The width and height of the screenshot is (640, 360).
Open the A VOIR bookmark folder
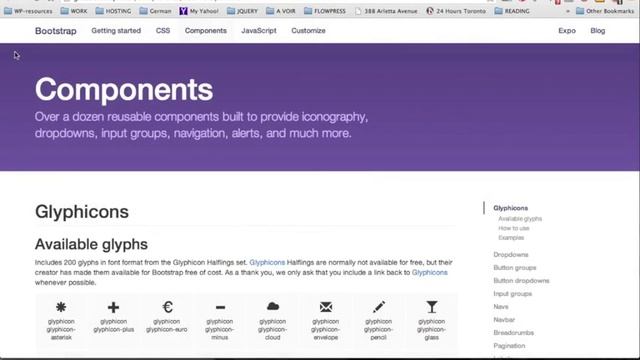(x=281, y=11)
